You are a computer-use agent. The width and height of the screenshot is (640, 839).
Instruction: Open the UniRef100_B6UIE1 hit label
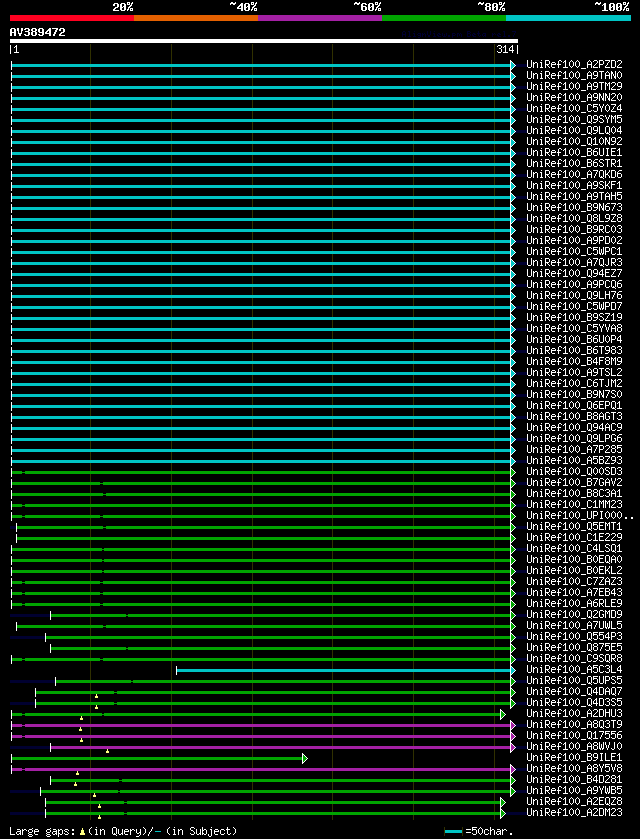coord(574,153)
